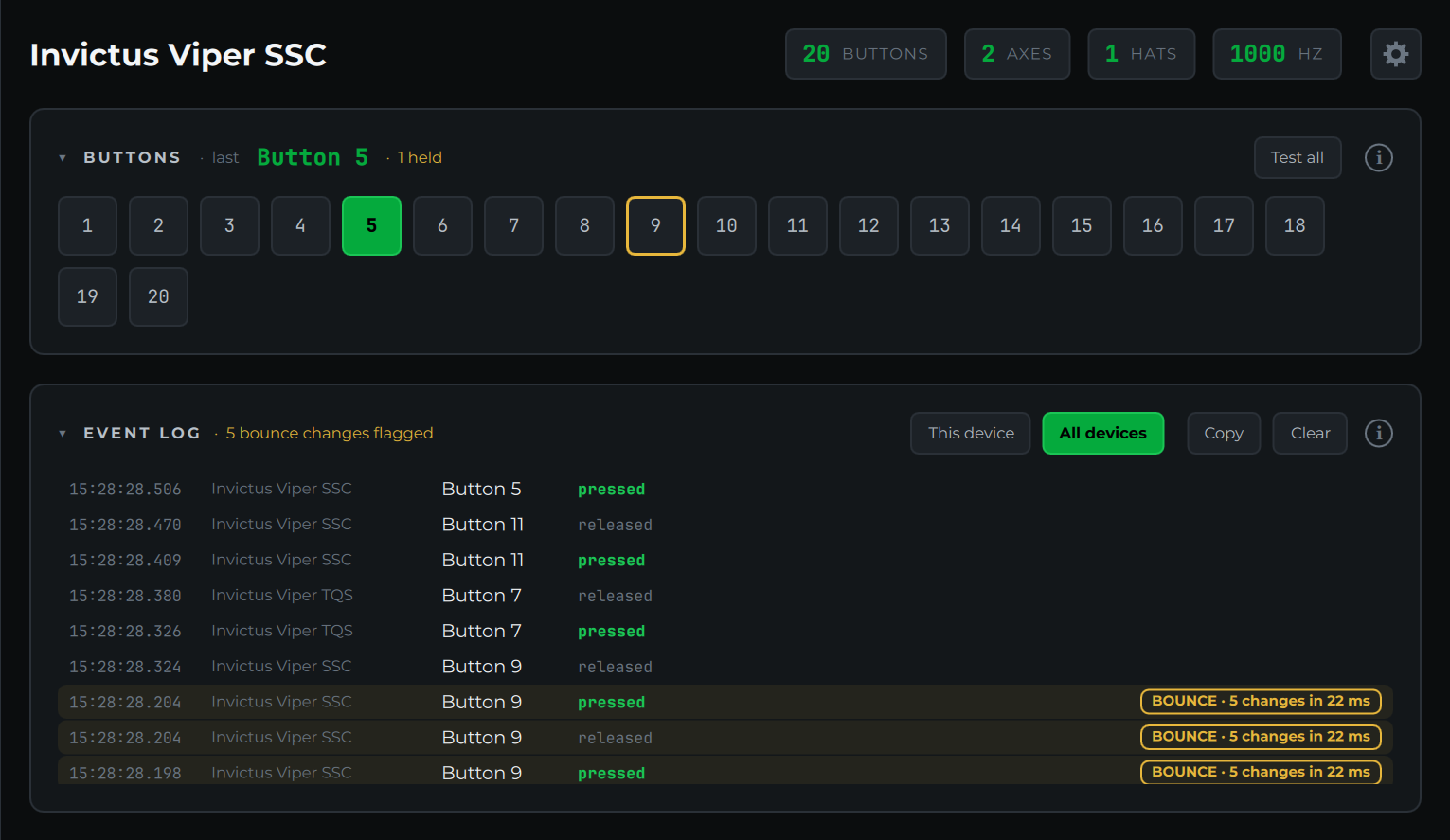Select the All devices filter
This screenshot has width=1450, height=840.
tap(1102, 433)
